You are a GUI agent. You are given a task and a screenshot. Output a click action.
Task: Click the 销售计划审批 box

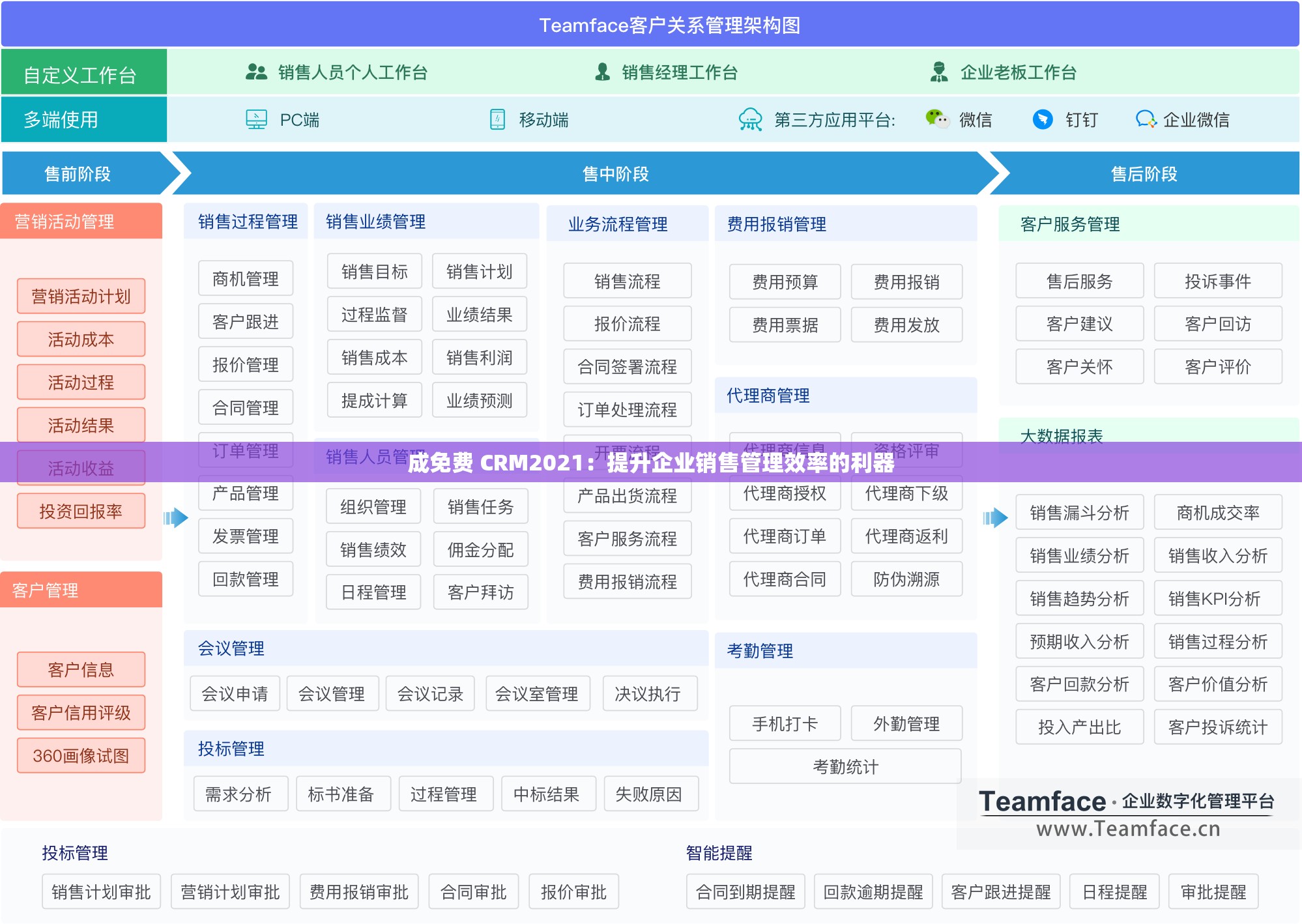click(102, 891)
